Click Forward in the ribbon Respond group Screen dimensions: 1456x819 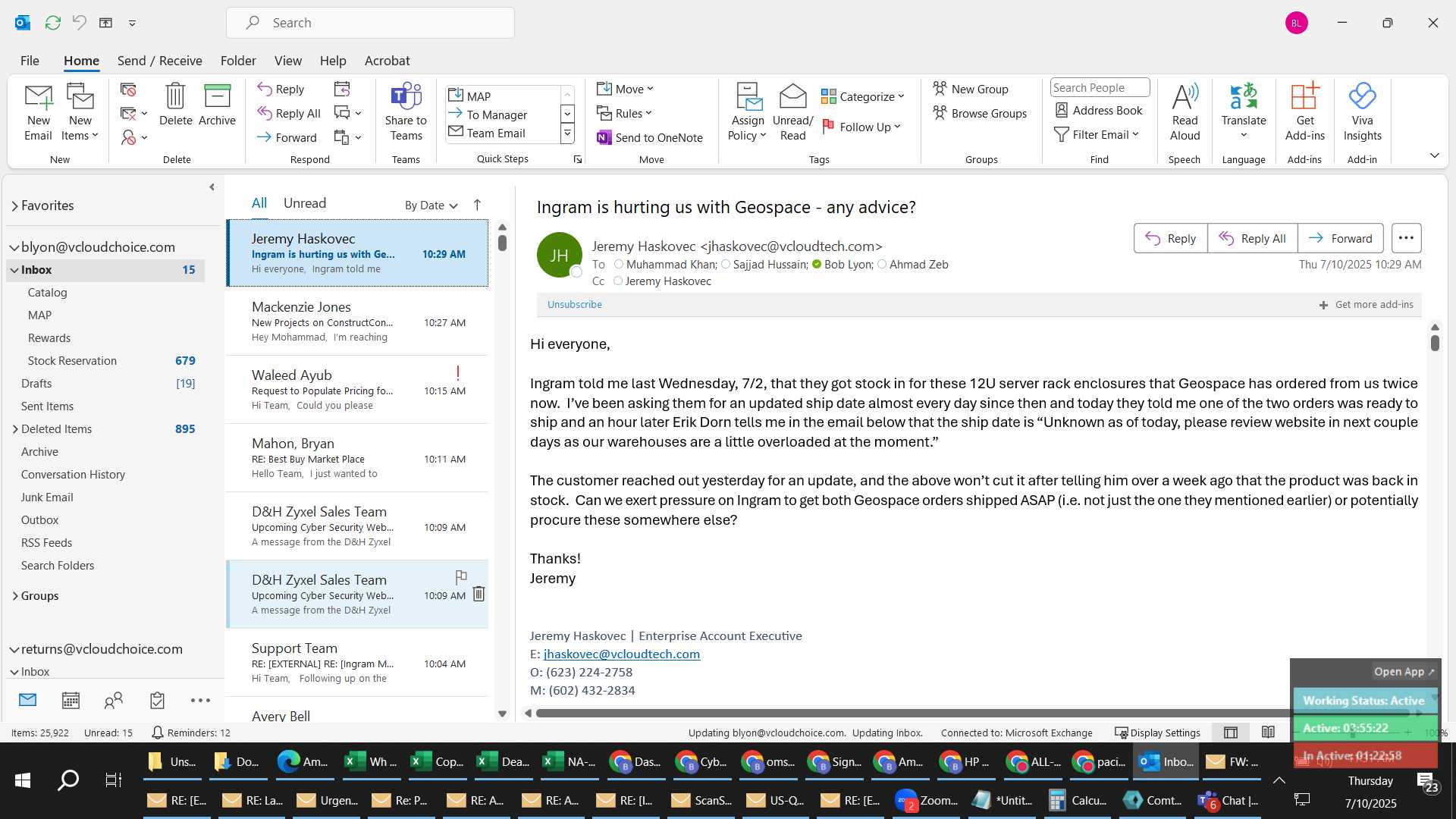pyautogui.click(x=287, y=137)
